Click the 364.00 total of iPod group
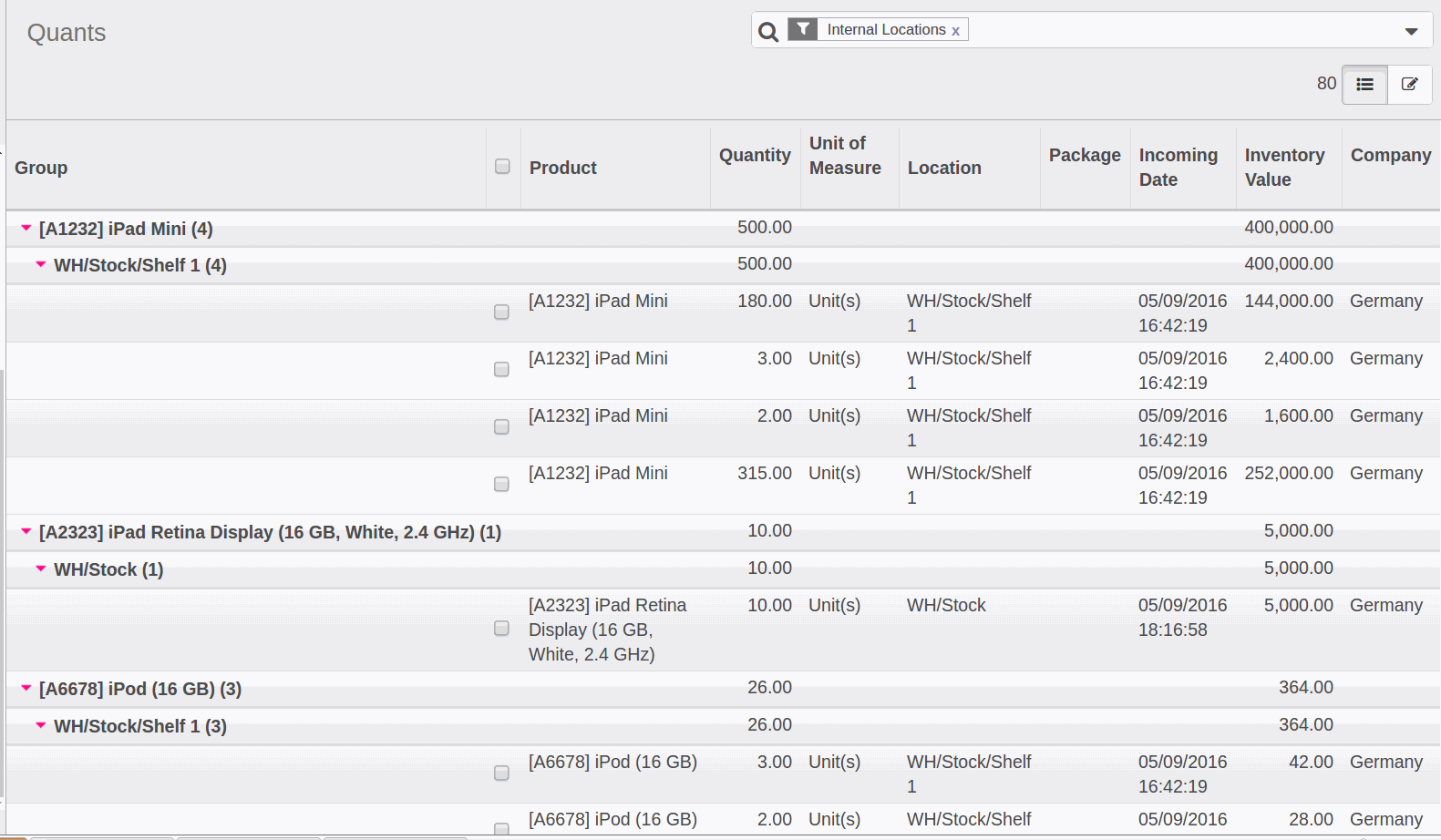1441x840 pixels. [x=1305, y=687]
